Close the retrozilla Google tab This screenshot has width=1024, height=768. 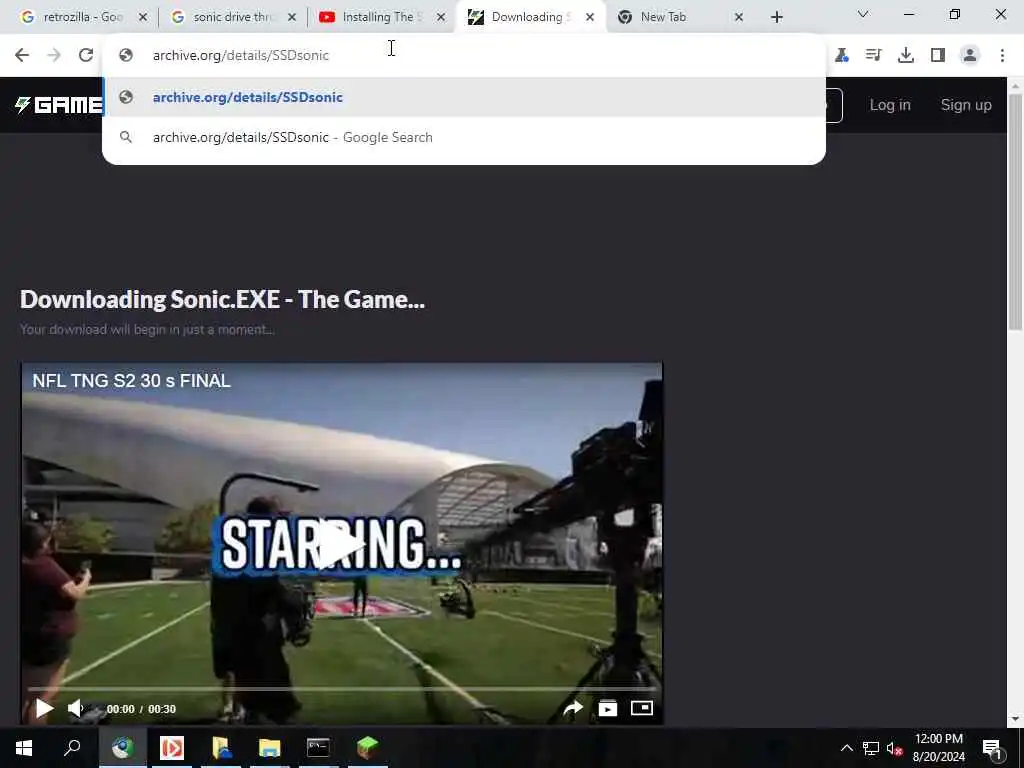pyautogui.click(x=143, y=18)
